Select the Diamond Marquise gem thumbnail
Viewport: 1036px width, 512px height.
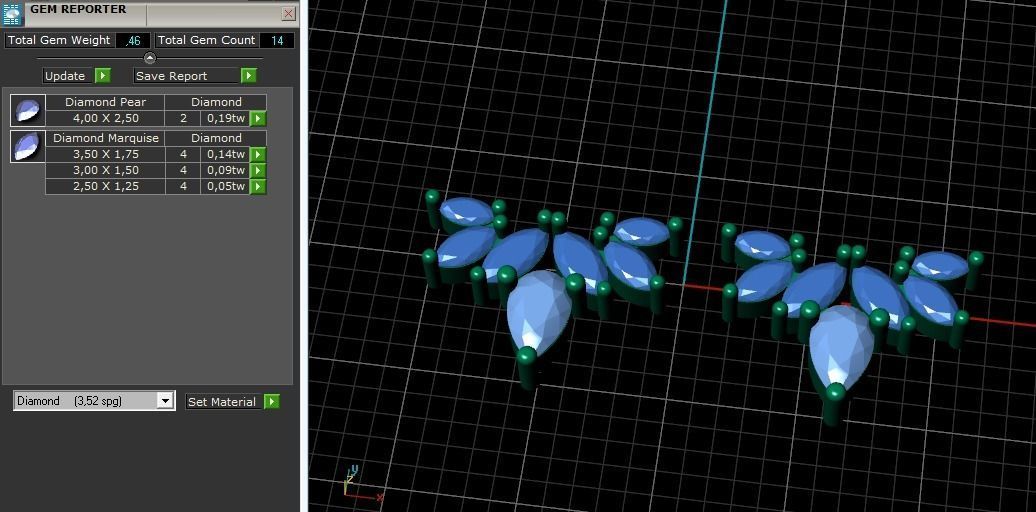coord(28,146)
